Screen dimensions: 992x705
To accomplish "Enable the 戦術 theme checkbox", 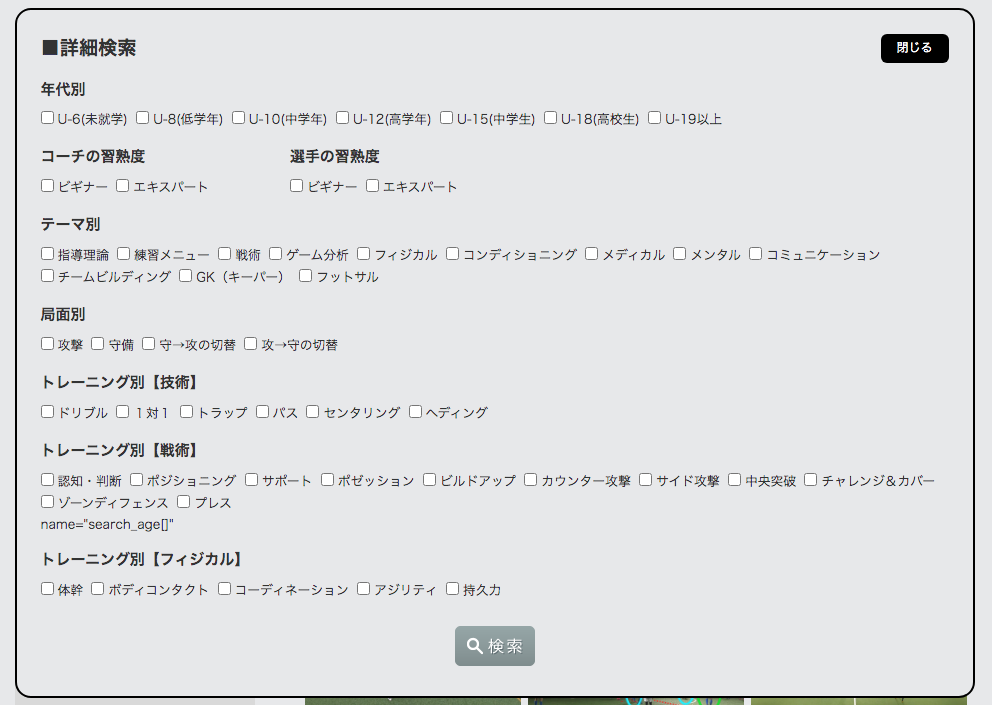I will tap(225, 254).
